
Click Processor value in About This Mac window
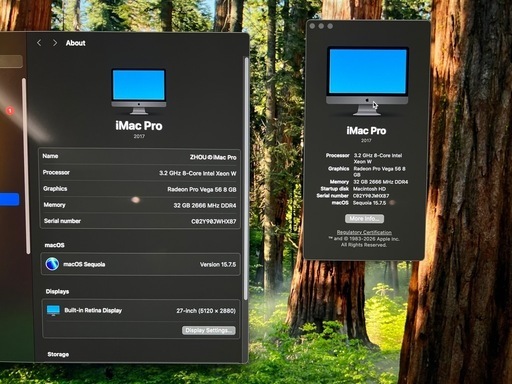378,158
